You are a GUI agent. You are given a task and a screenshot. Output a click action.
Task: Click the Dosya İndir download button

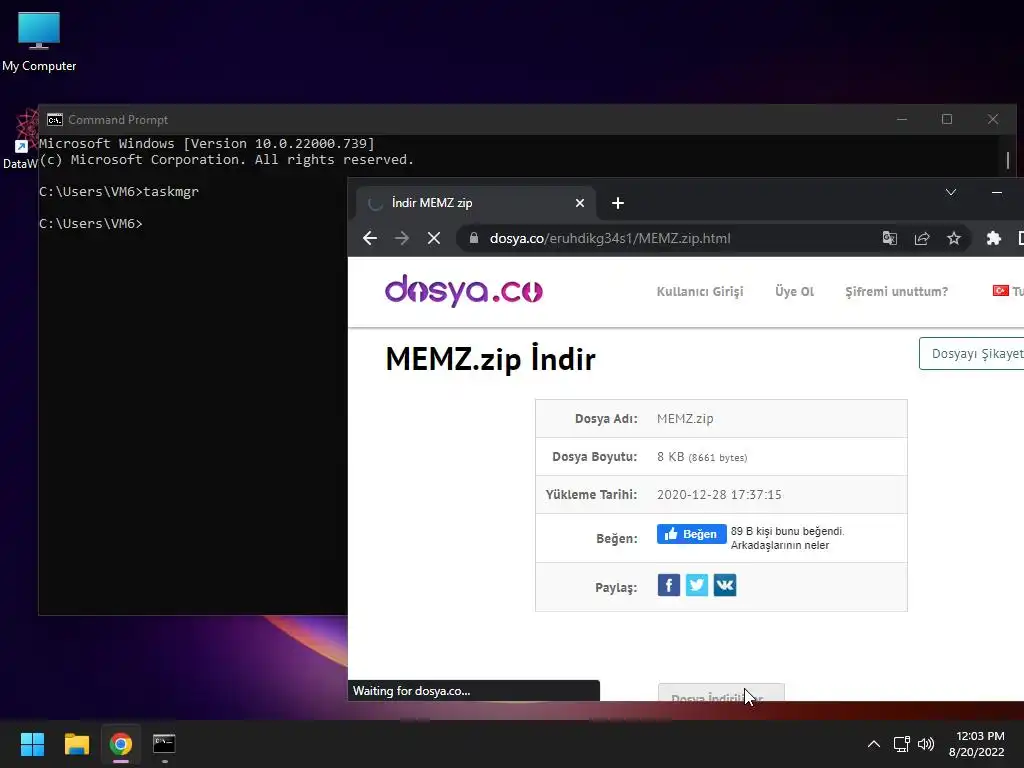(721, 693)
